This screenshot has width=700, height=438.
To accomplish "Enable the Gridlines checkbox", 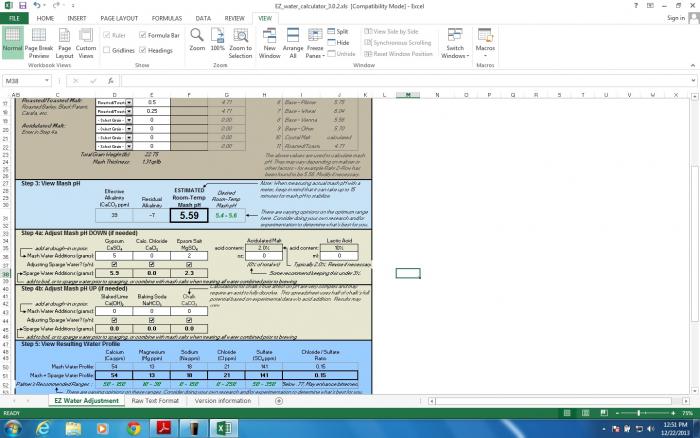I will (x=107, y=50).
